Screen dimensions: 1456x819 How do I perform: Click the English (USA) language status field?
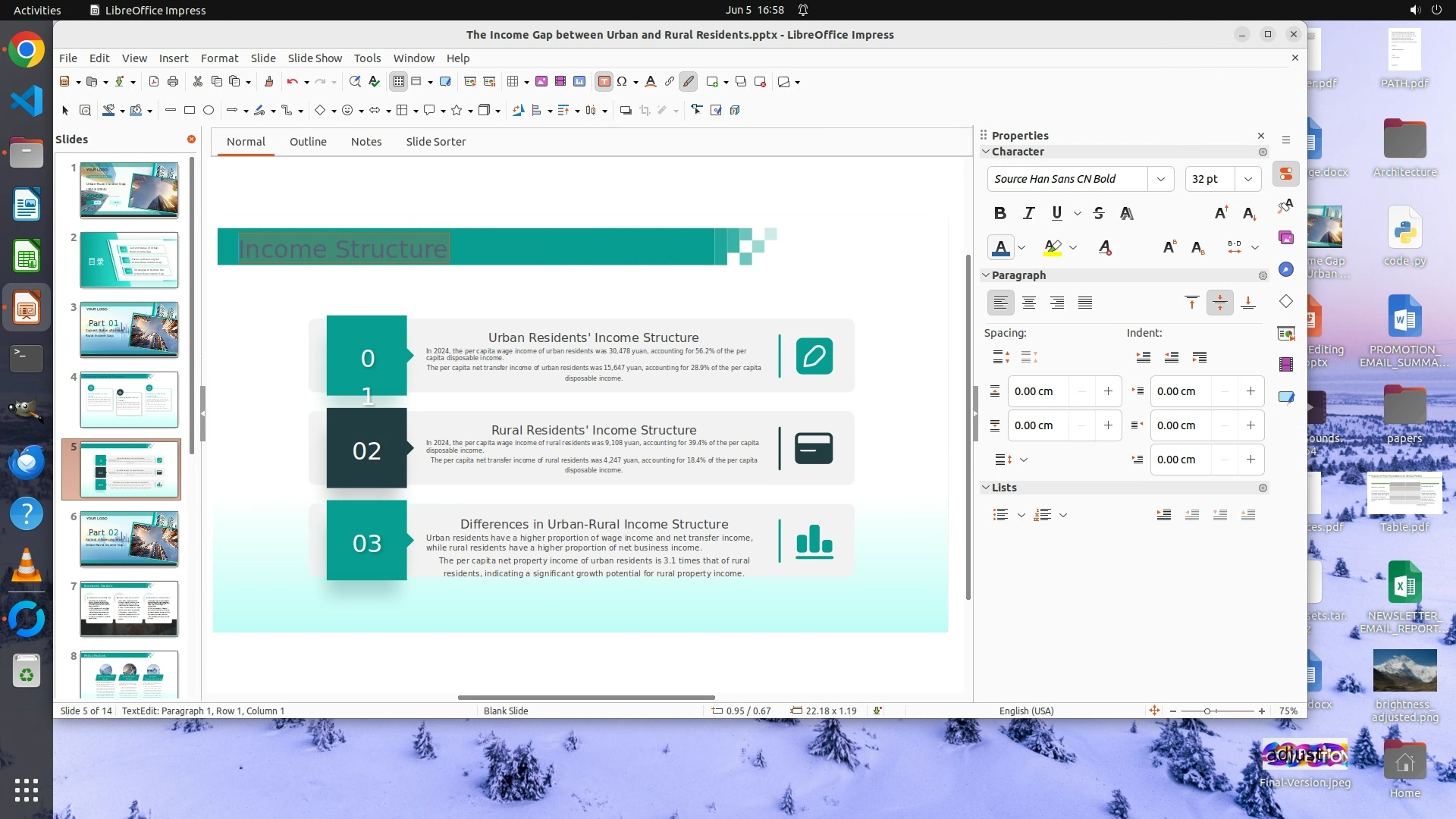click(x=1026, y=711)
